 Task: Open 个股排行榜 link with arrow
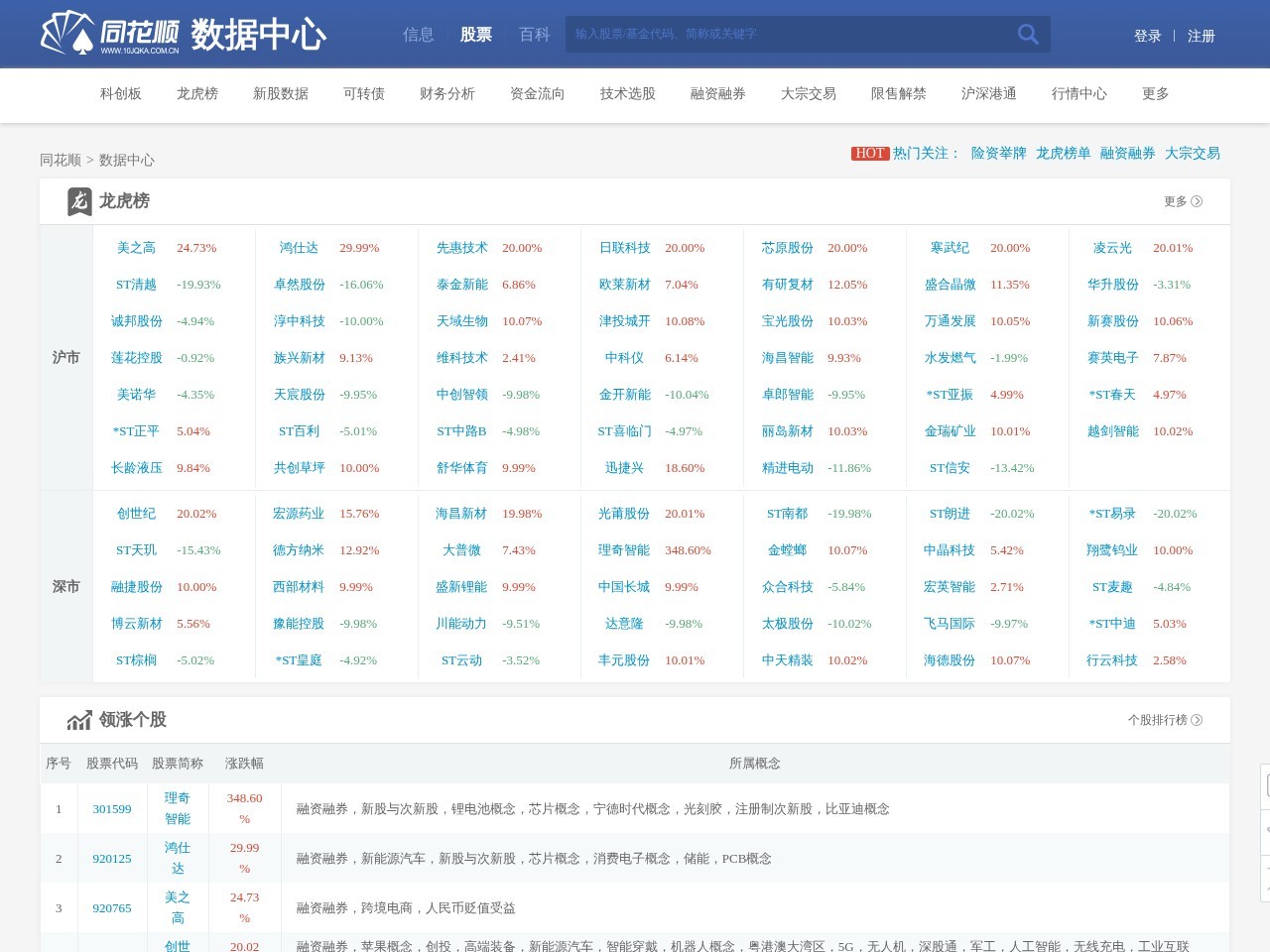click(1165, 720)
